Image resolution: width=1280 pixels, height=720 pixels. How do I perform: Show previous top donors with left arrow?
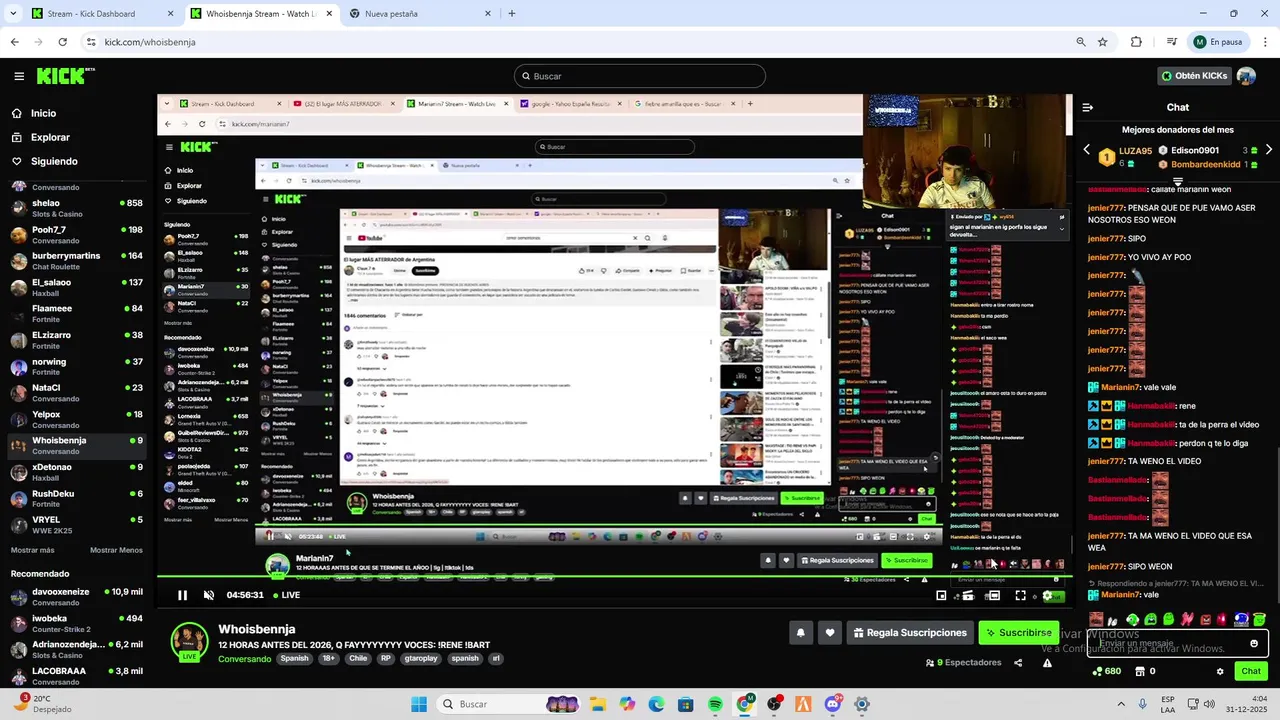coord(1087,150)
